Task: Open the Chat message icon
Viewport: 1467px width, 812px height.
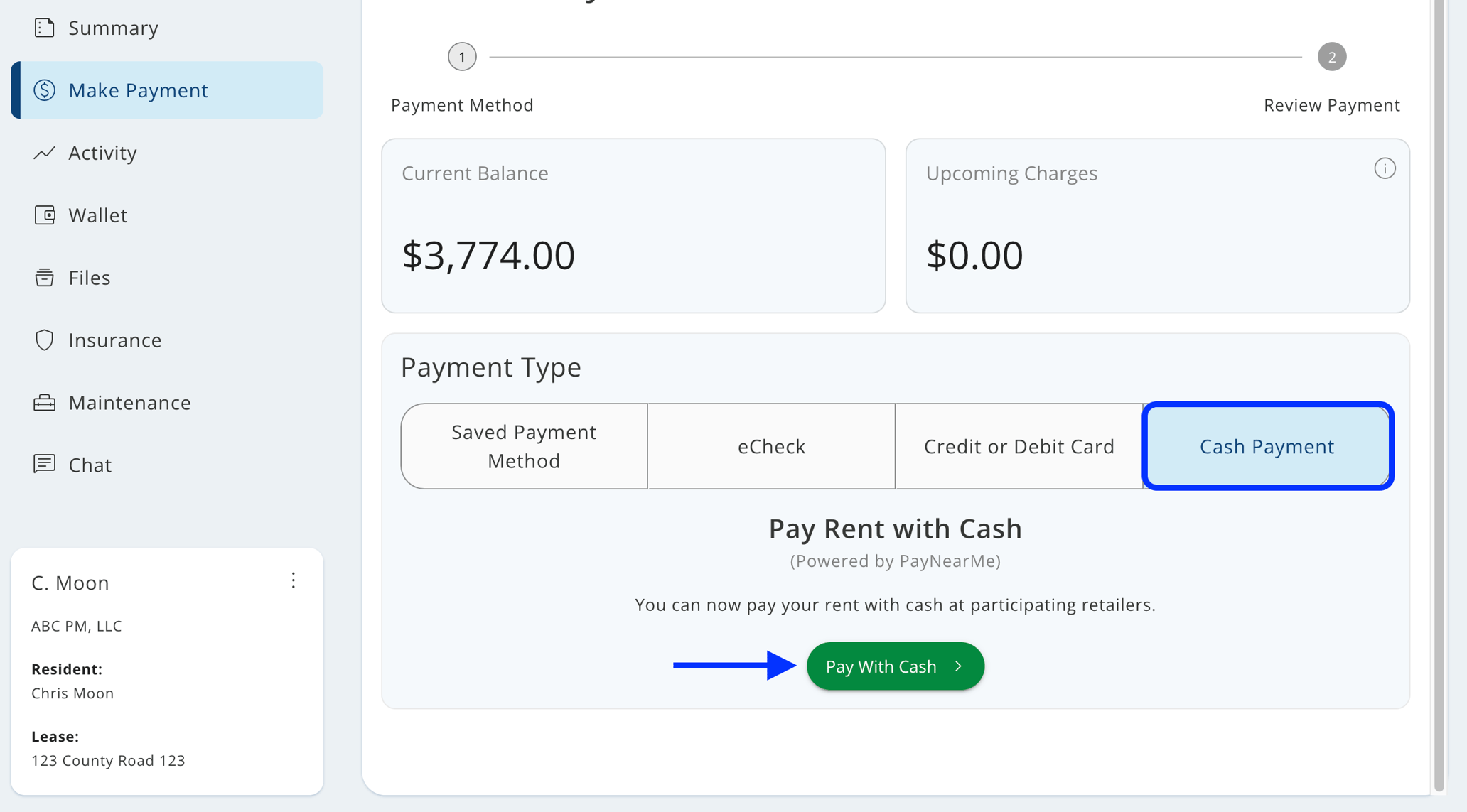Action: (x=45, y=465)
